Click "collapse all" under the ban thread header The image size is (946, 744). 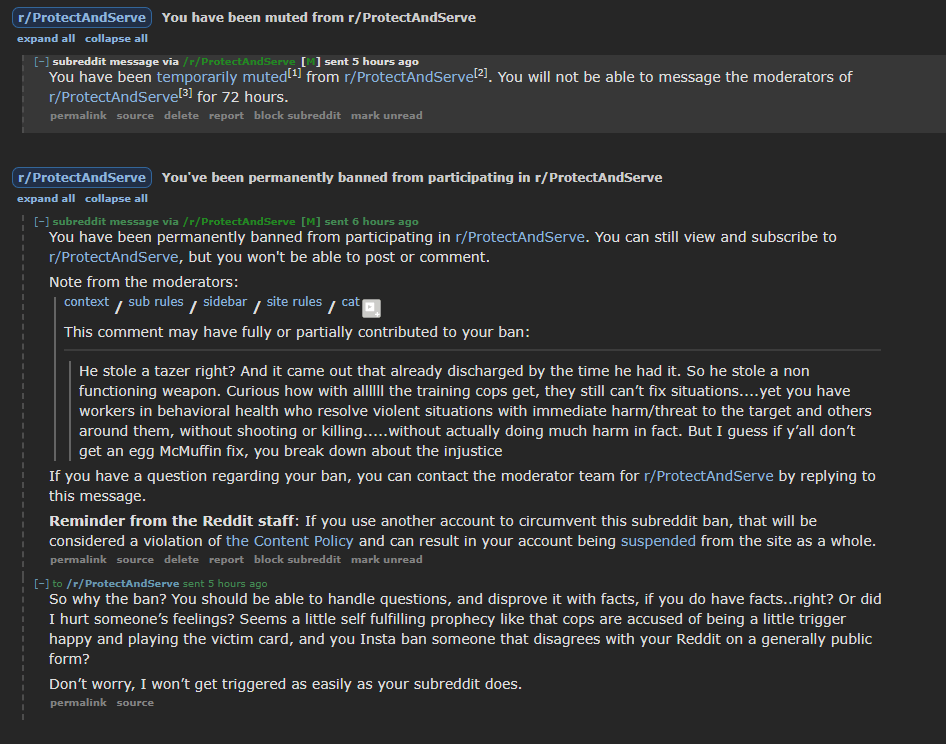coord(116,198)
